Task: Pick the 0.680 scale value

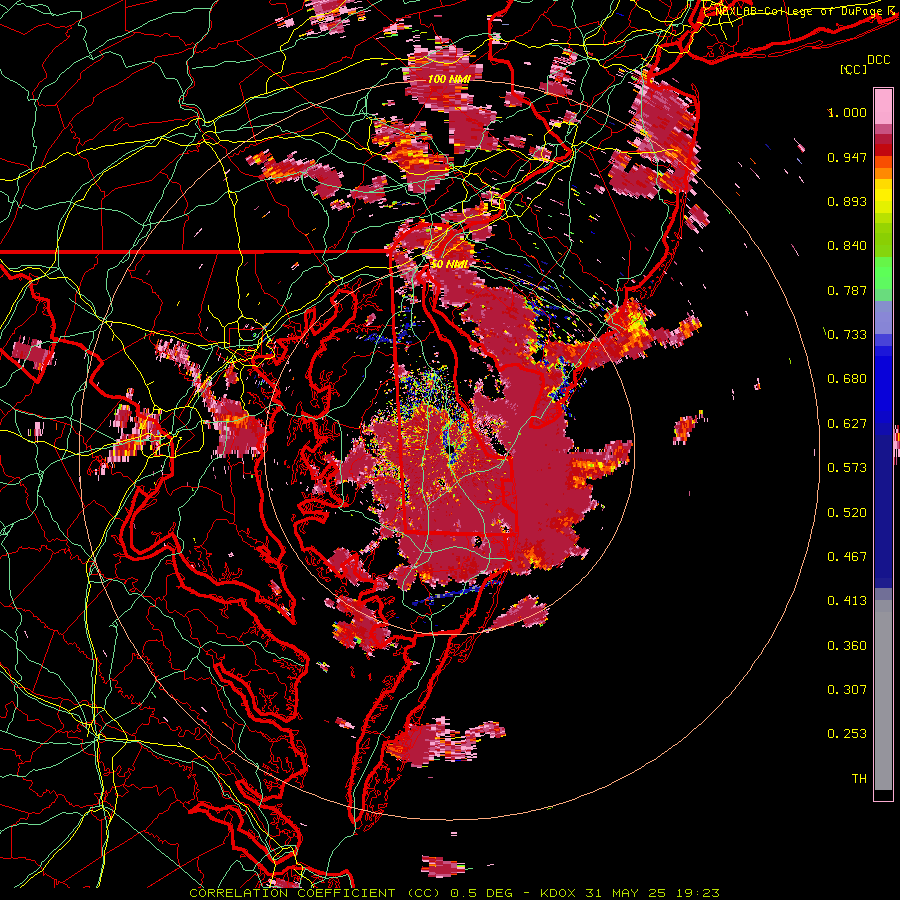Action: pos(847,379)
